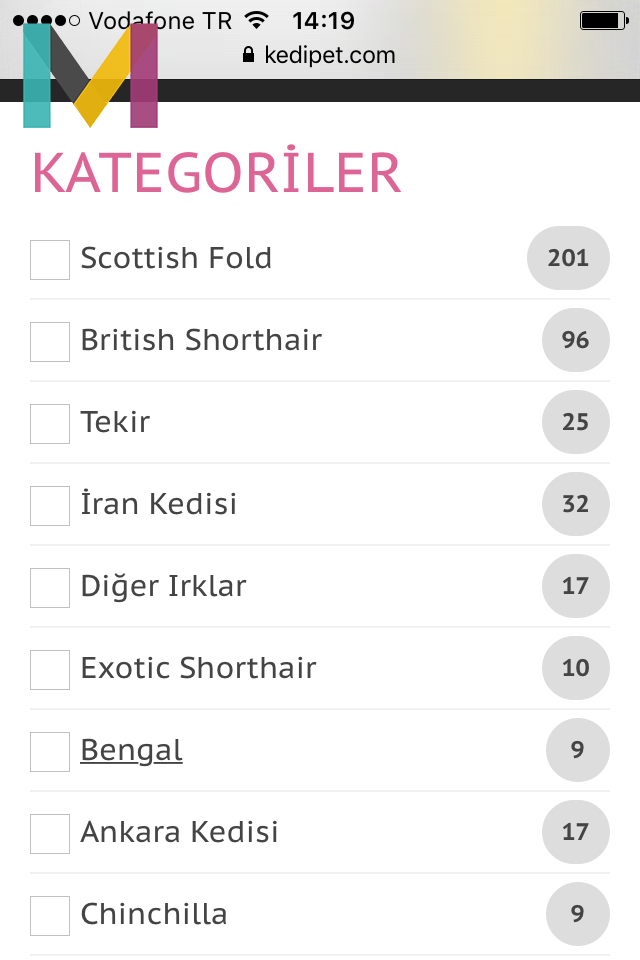640x960 pixels.
Task: Tap the Wi-Fi status icon
Action: pyautogui.click(x=257, y=20)
